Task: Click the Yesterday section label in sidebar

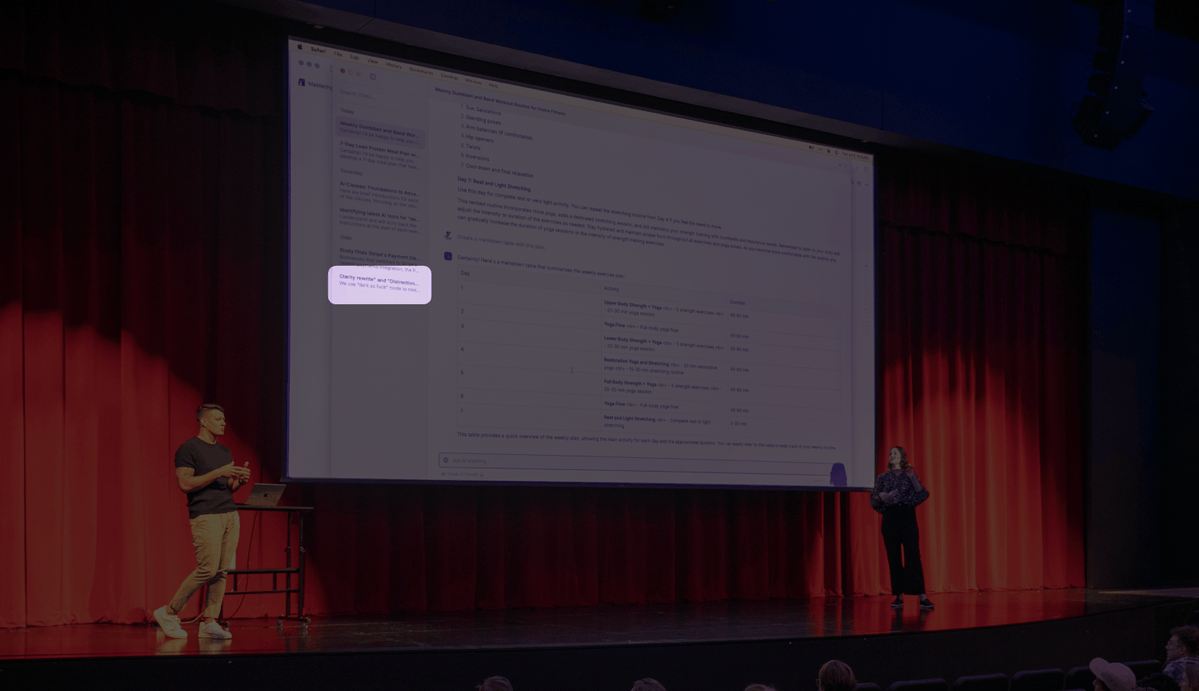Action: coord(351,172)
